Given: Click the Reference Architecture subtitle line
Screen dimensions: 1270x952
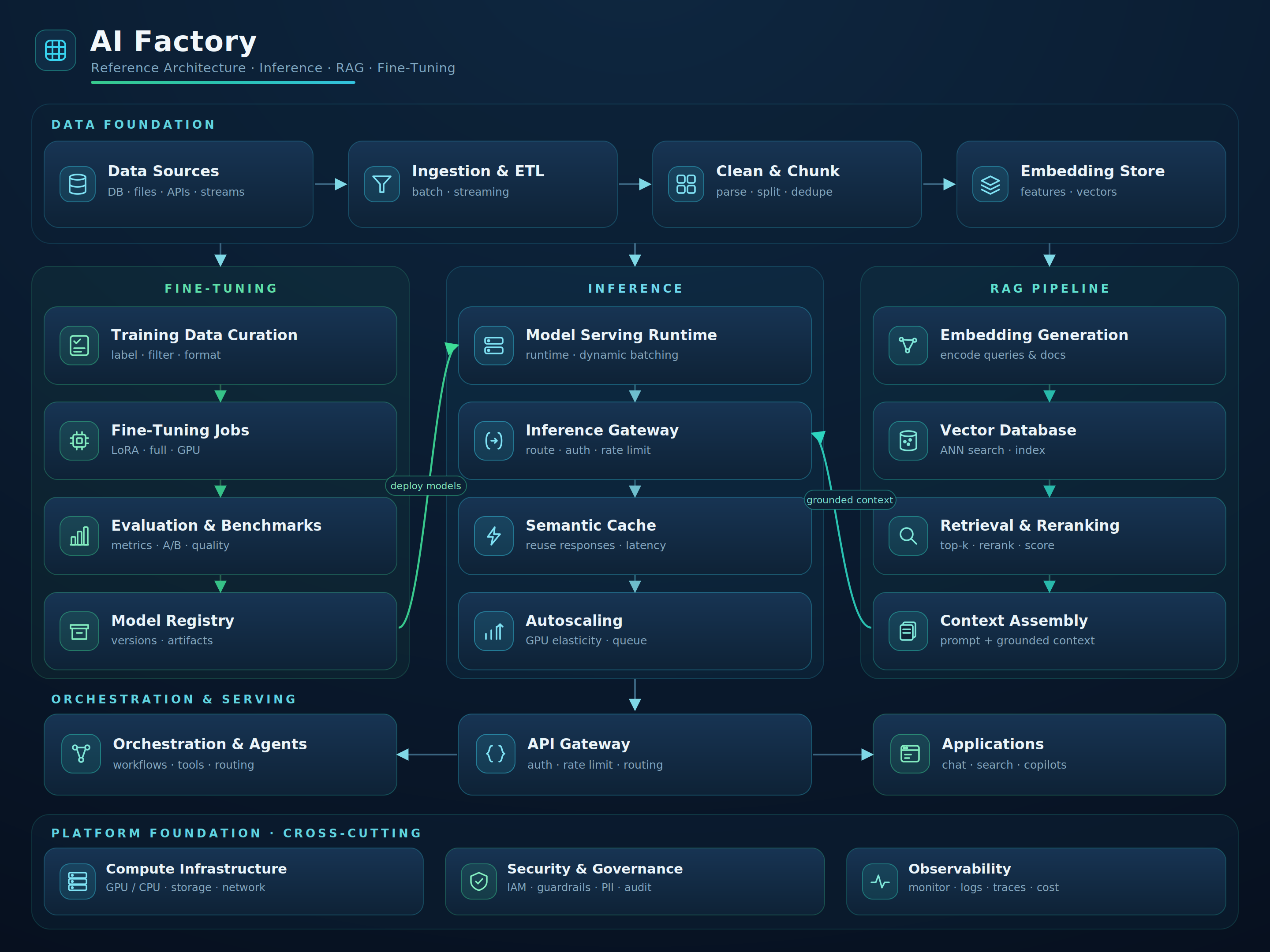Looking at the screenshot, I should pos(273,68).
